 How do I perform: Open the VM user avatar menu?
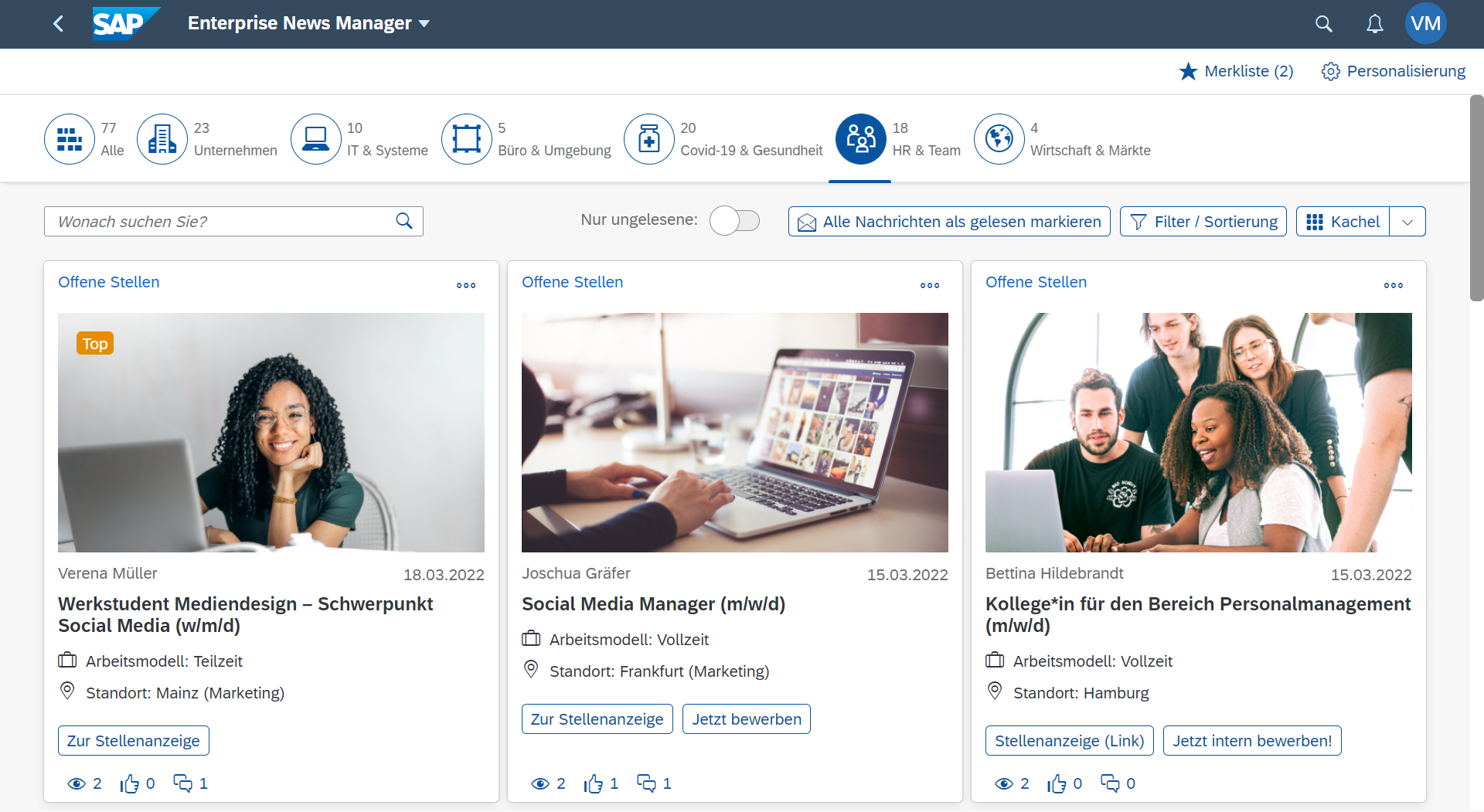point(1426,23)
